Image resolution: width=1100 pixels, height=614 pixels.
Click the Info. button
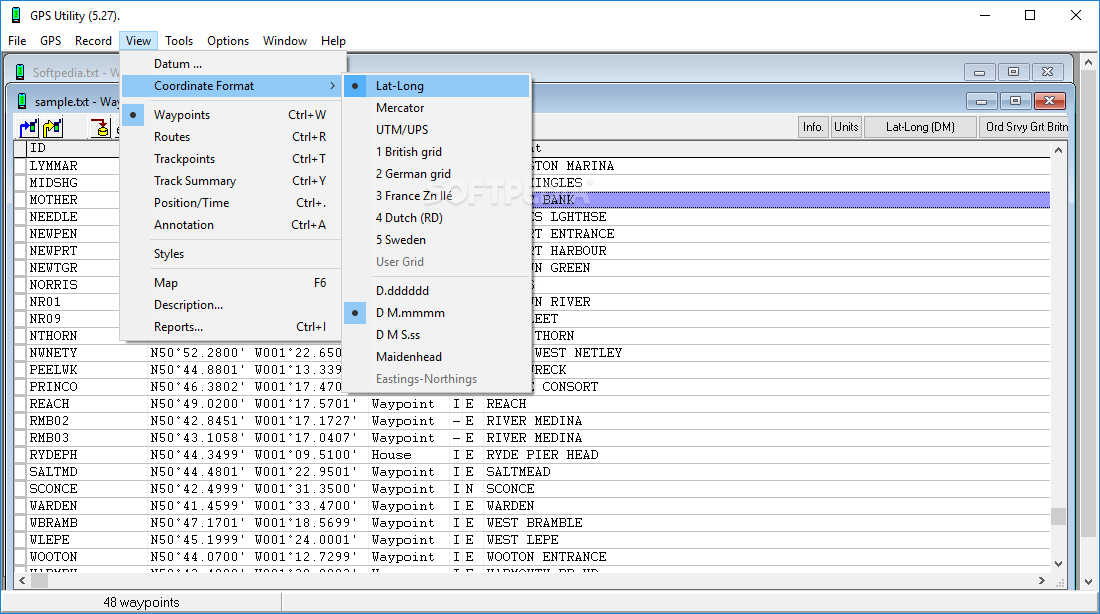813,127
